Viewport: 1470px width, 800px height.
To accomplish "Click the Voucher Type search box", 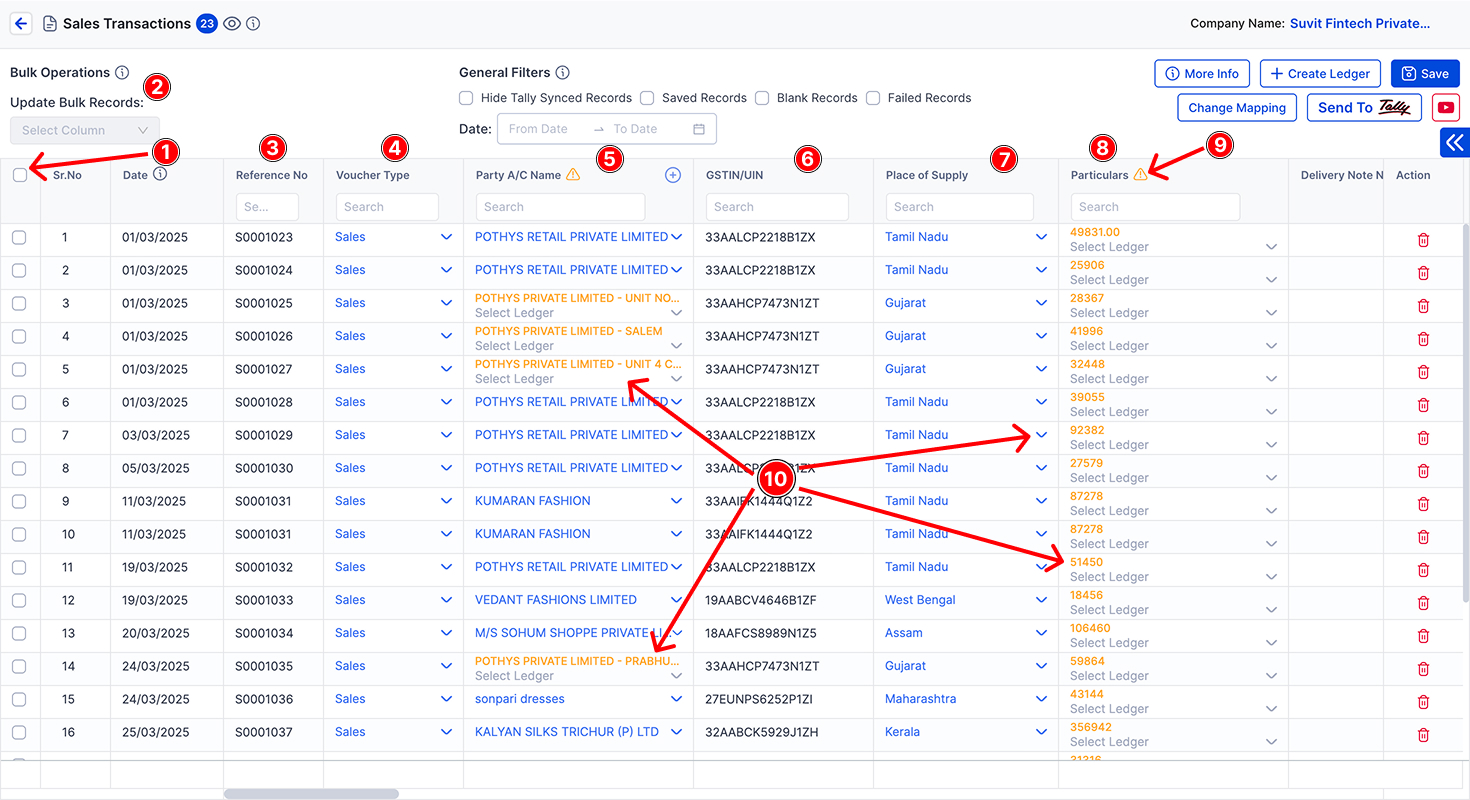I will pyautogui.click(x=387, y=207).
